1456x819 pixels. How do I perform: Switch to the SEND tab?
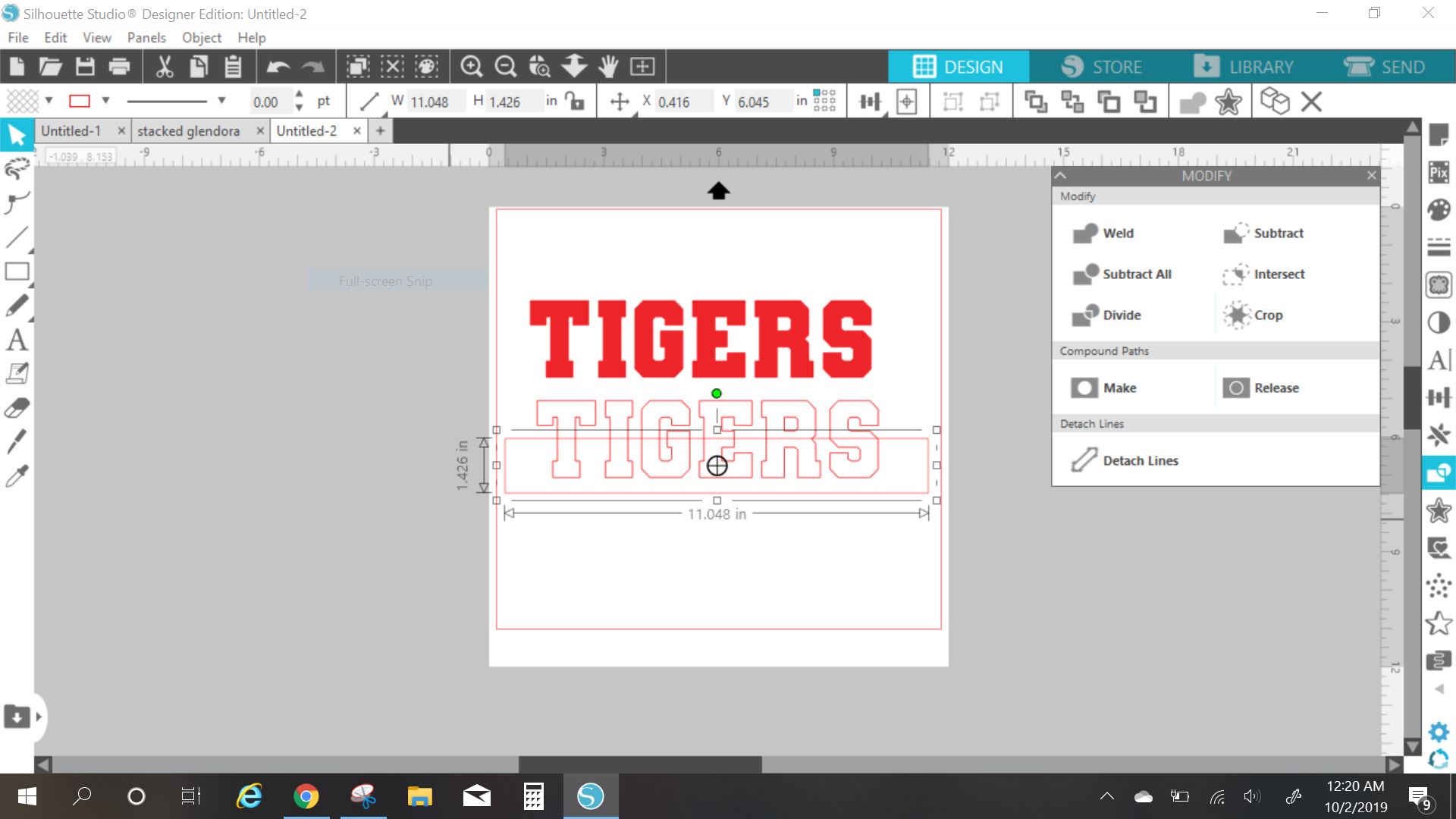pyautogui.click(x=1385, y=67)
